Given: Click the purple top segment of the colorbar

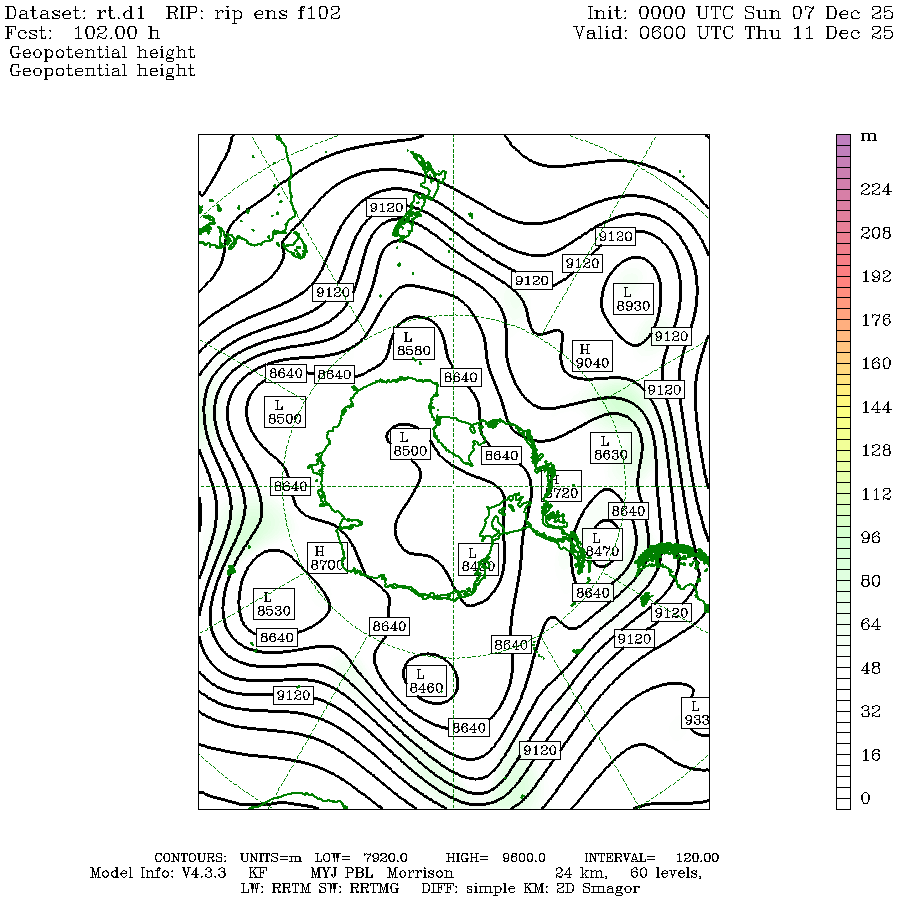Looking at the screenshot, I should coord(843,140).
